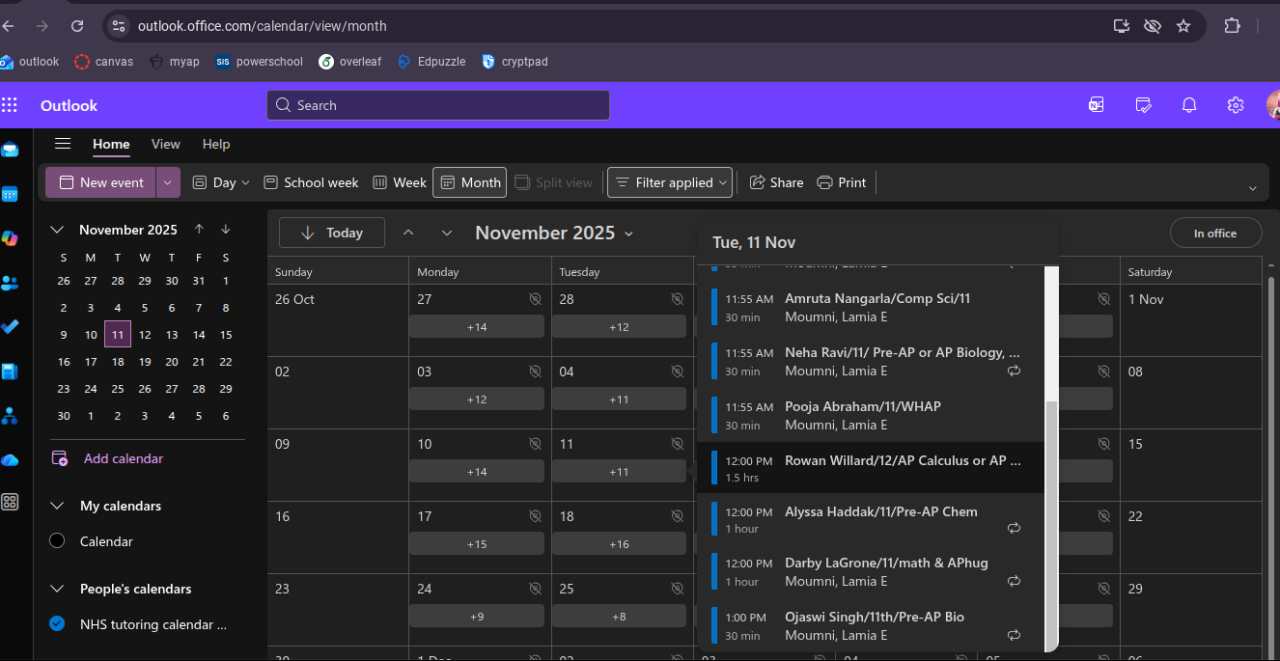Click the Today button
The width and height of the screenshot is (1280, 661).
pyautogui.click(x=331, y=233)
